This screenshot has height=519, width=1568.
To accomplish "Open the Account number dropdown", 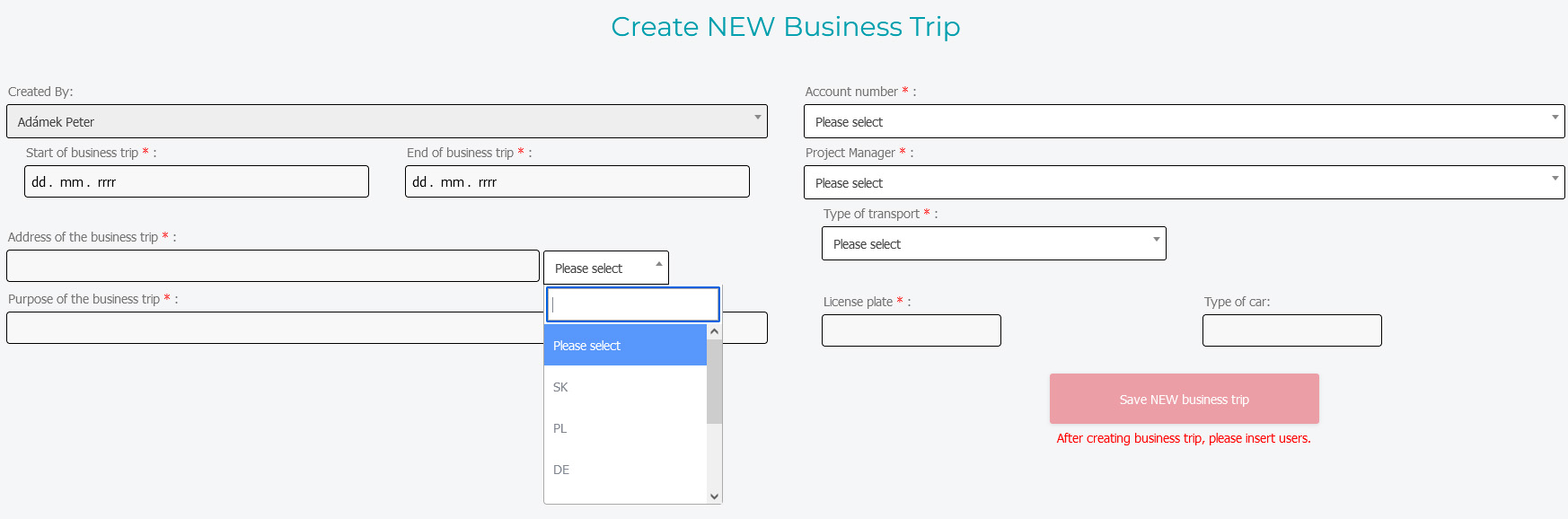I will pos(1184,121).
